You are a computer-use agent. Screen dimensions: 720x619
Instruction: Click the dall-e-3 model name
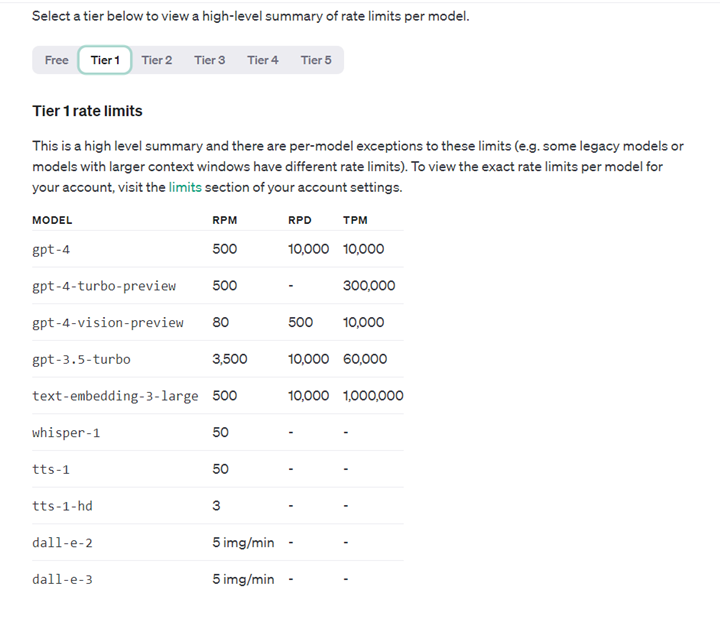(62, 580)
